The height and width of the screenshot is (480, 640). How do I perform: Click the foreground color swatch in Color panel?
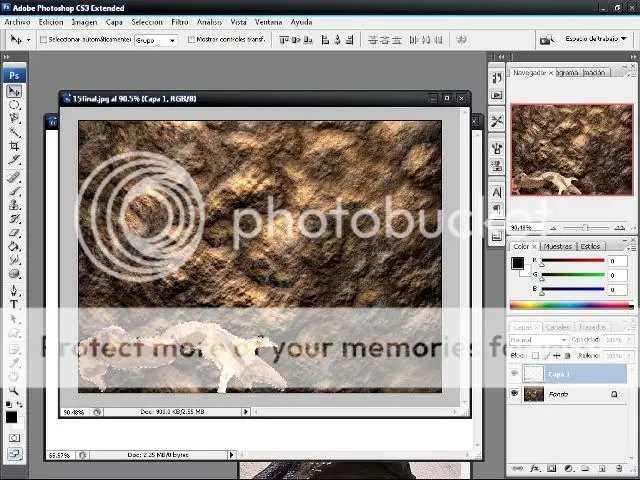click(x=518, y=263)
